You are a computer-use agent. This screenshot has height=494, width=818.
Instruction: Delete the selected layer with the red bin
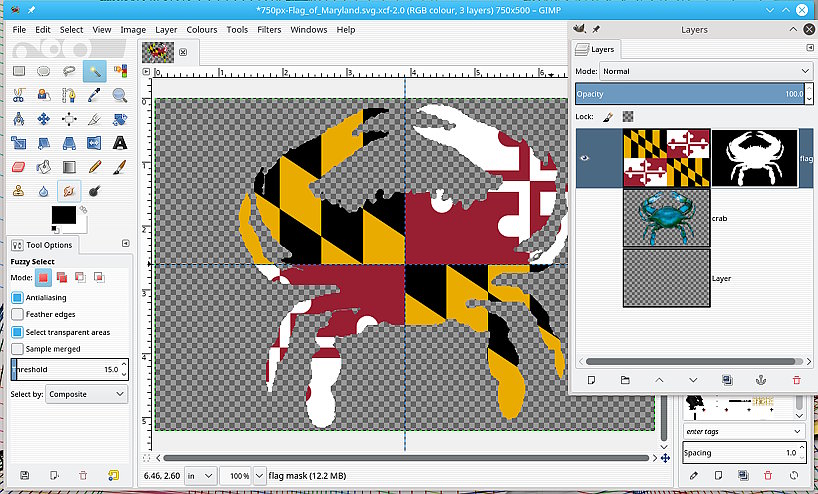796,380
